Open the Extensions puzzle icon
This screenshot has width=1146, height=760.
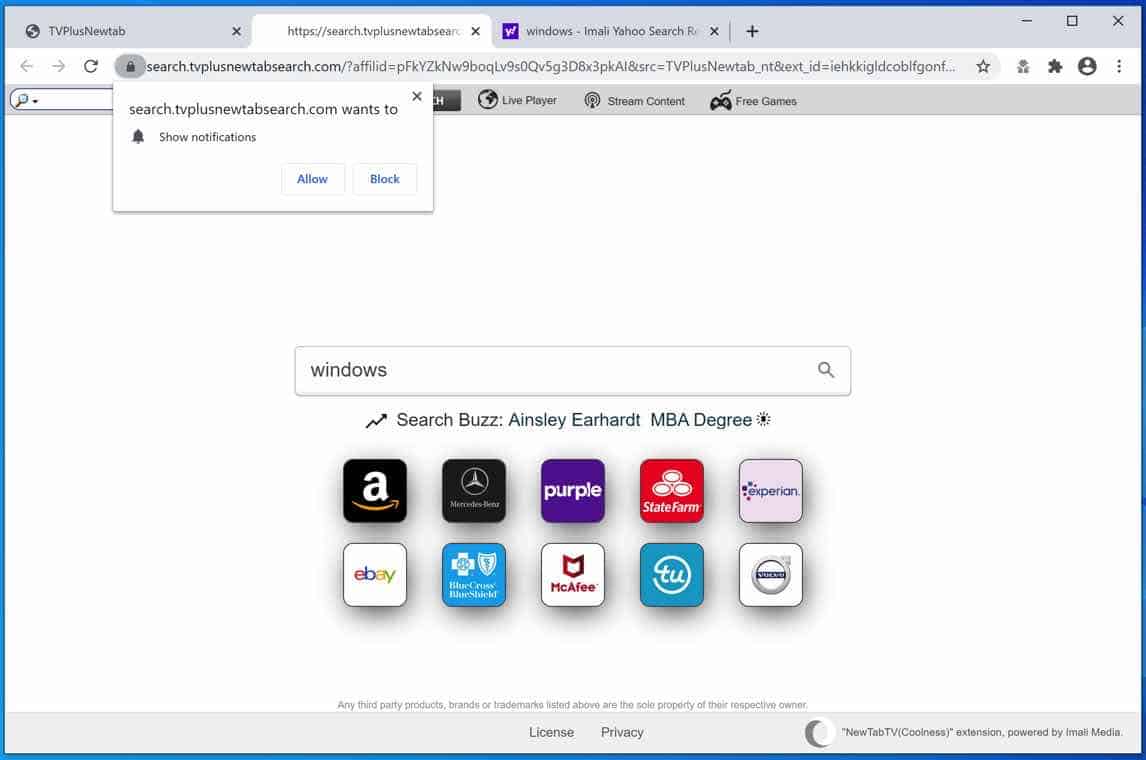coord(1055,66)
